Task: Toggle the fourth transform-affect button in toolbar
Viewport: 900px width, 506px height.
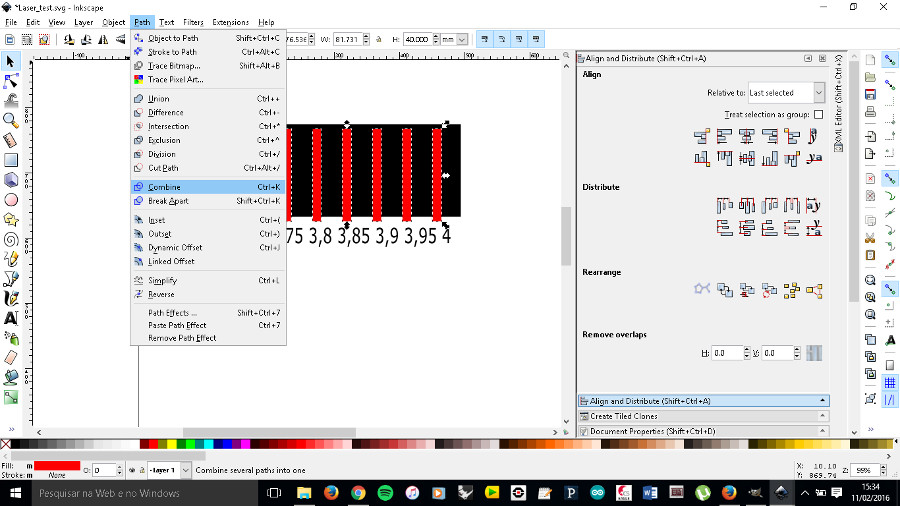Action: [536, 40]
